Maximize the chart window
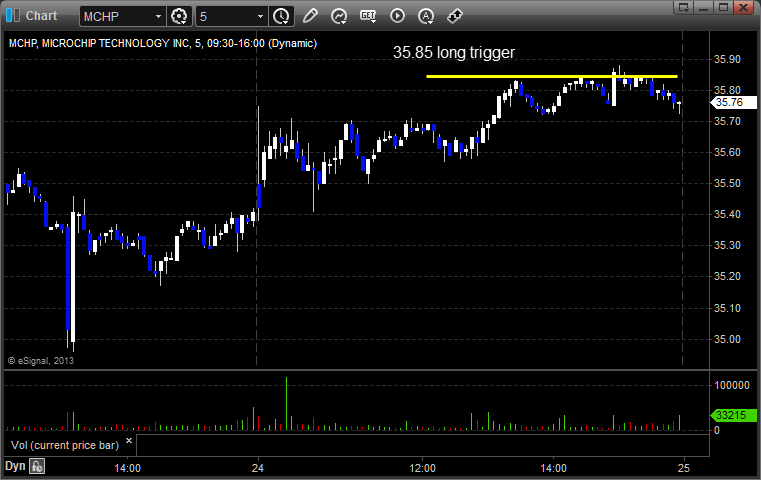The width and height of the screenshot is (761, 480). (723, 7)
